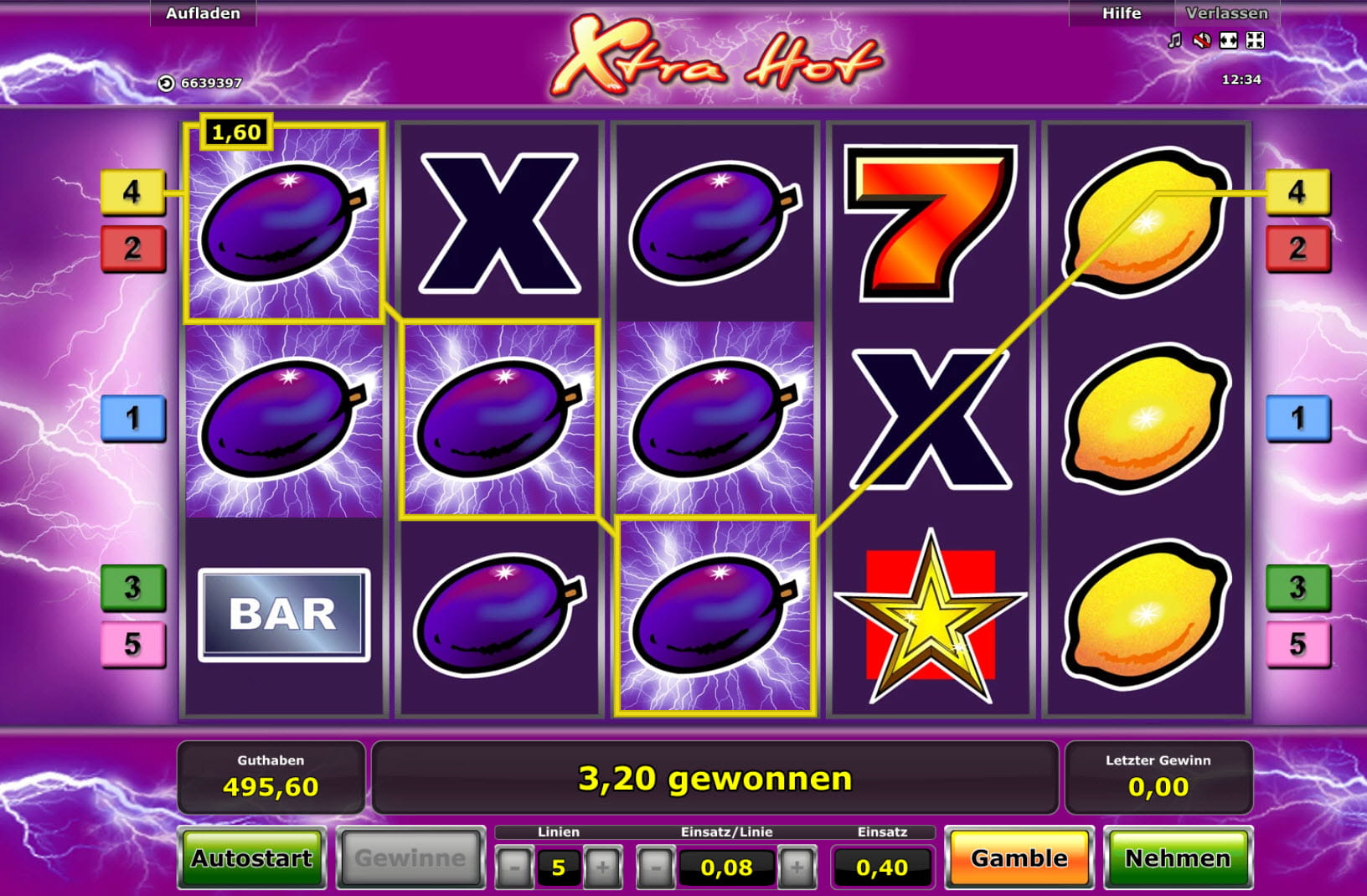
Task: Decrease Linien with the minus button
Action: click(x=514, y=868)
